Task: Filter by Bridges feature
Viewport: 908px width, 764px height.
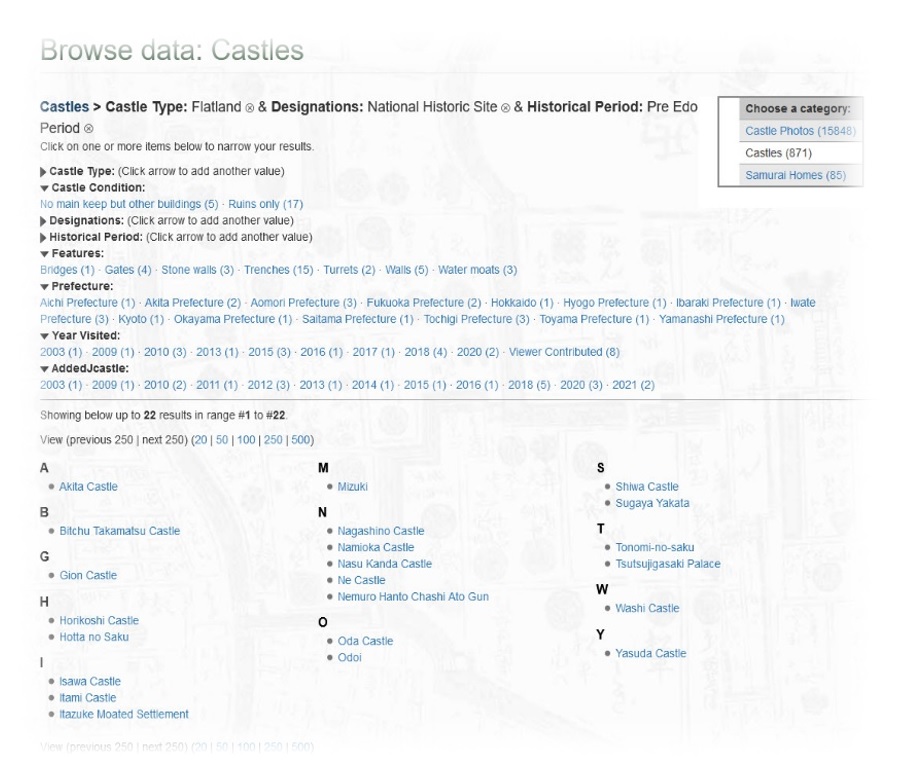Action: [x=67, y=270]
